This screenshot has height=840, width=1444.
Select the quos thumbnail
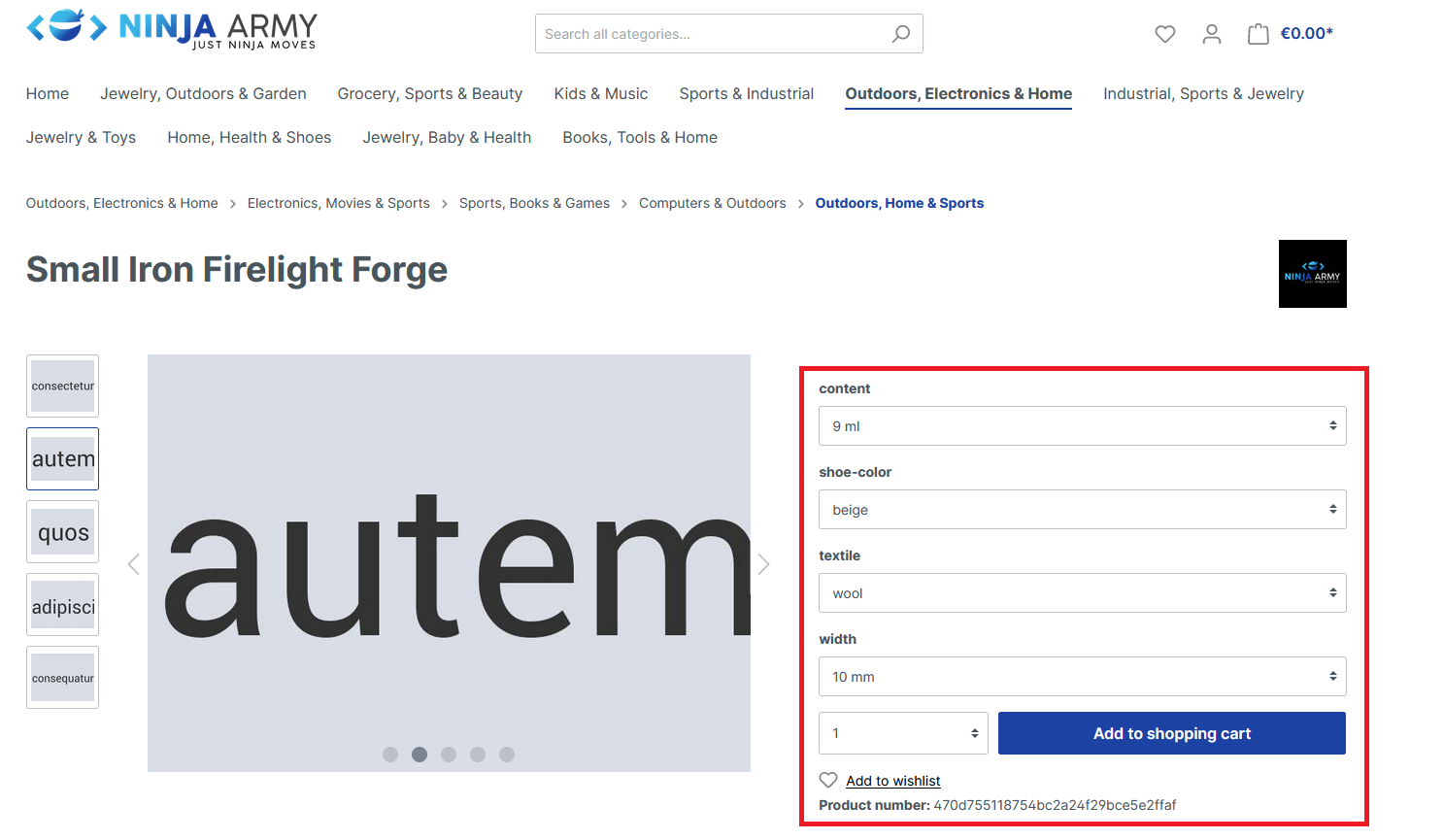[x=62, y=531]
